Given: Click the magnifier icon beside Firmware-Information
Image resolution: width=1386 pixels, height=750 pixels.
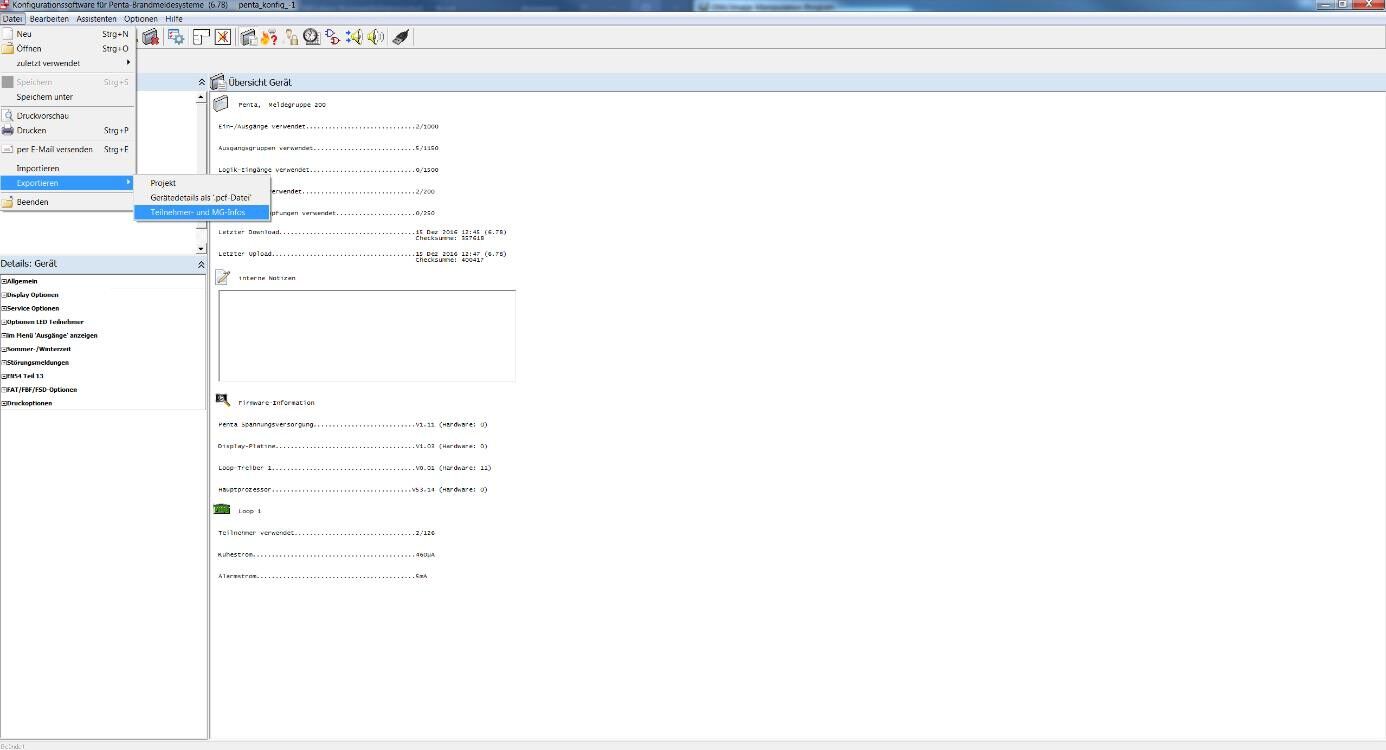Looking at the screenshot, I should (x=222, y=401).
